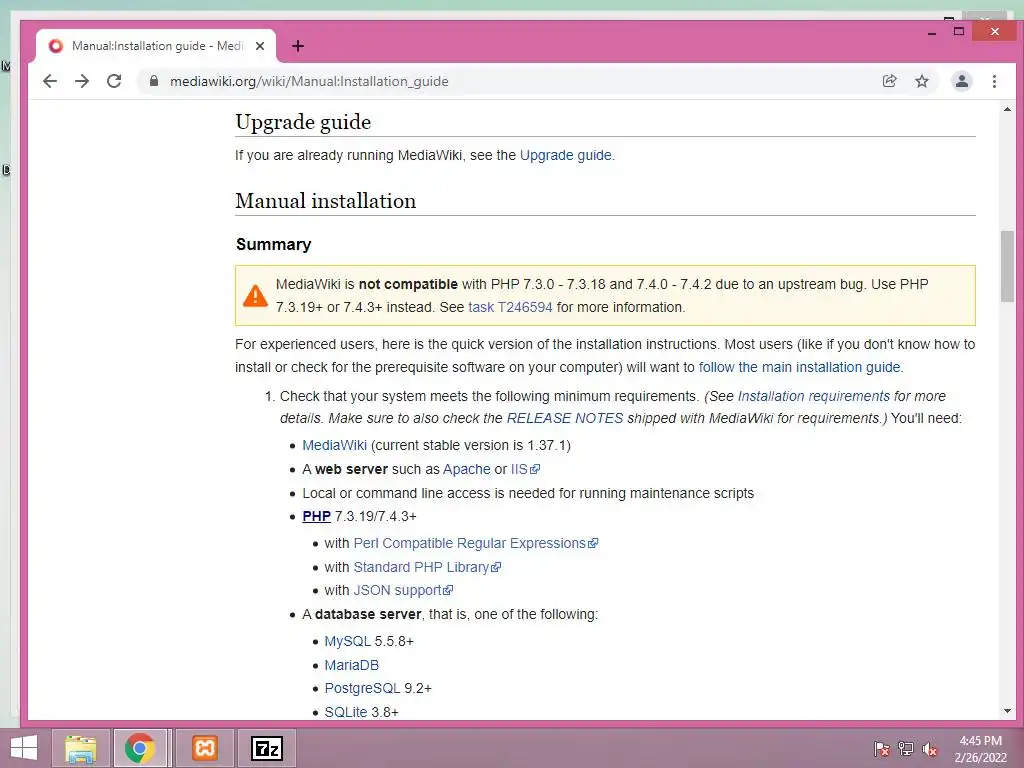
Task: Open the MediaWiki download link
Action: [x=334, y=445]
